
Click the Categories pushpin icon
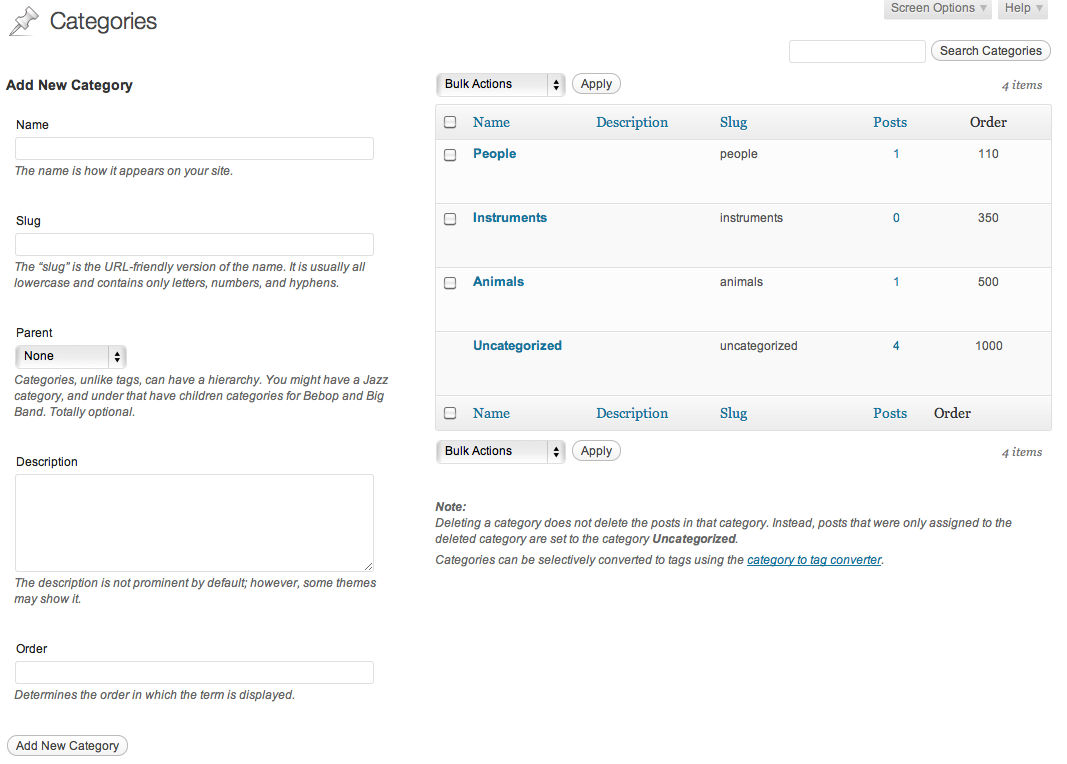pos(24,21)
